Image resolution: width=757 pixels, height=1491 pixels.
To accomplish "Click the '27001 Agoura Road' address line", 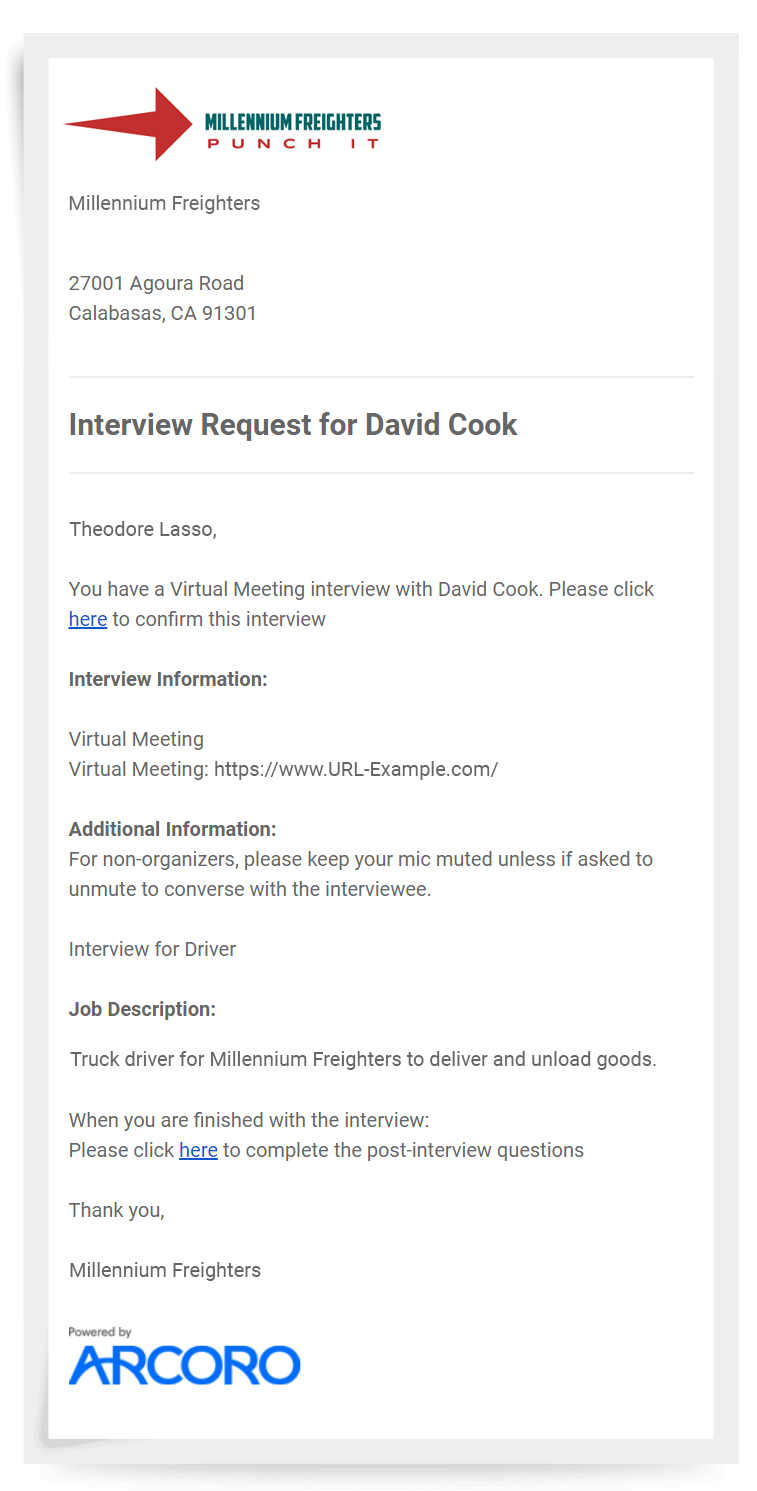I will click(x=156, y=283).
